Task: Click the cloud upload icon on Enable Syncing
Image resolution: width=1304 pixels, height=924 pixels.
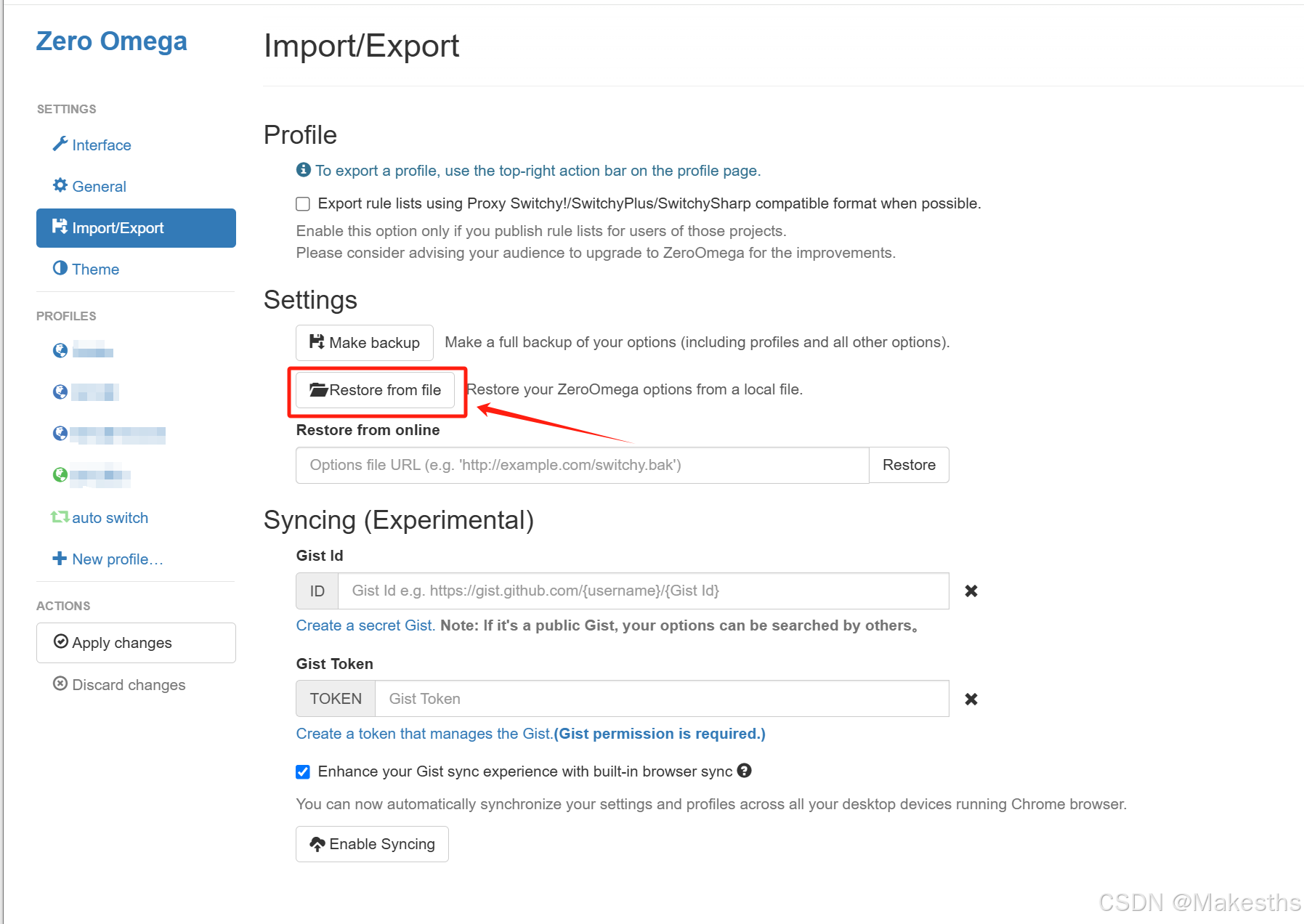Action: point(317,844)
